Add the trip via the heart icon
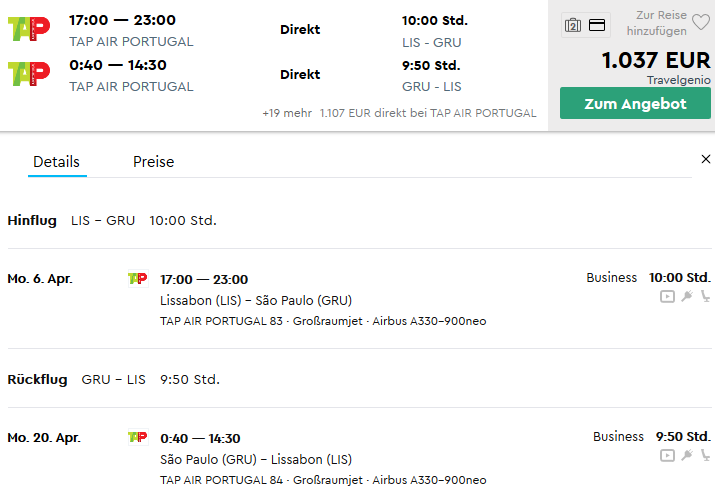The image size is (715, 501). [701, 22]
